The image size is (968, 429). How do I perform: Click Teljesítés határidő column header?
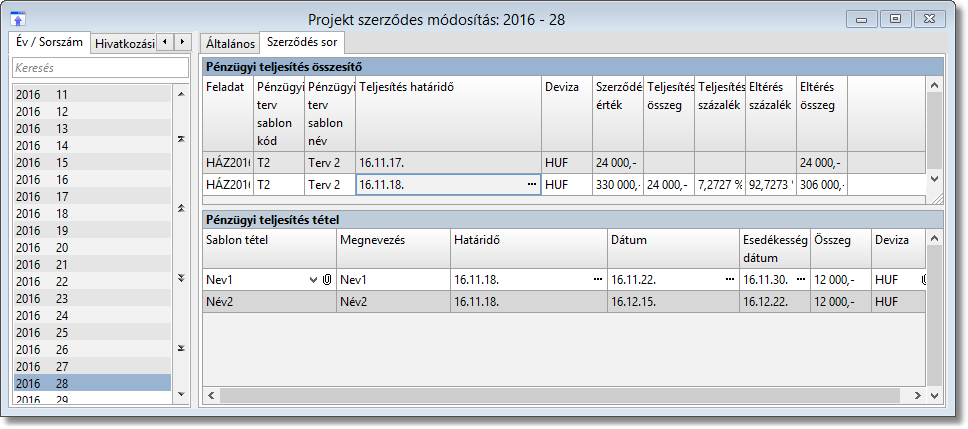449,114
